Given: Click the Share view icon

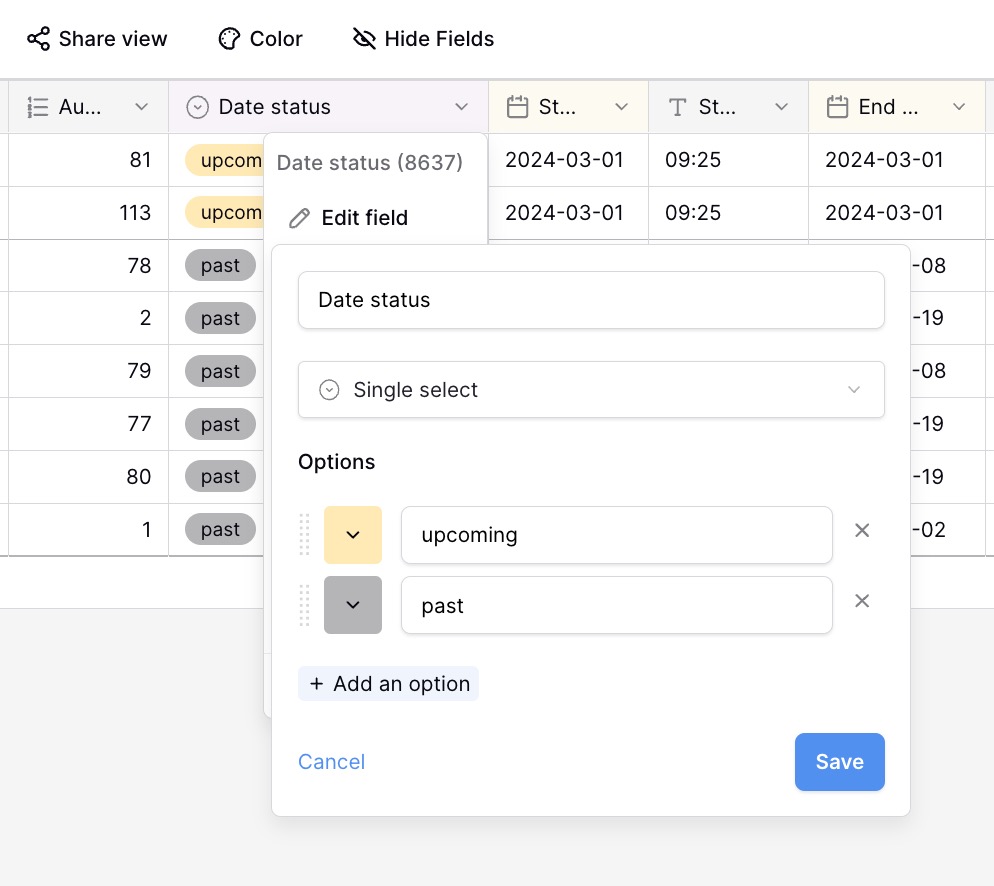Looking at the screenshot, I should pos(38,39).
